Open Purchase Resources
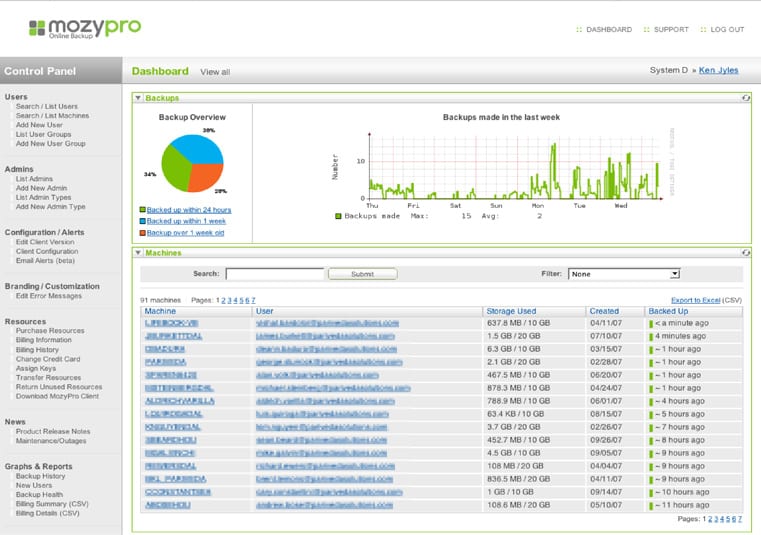Screen dimensions: 761x535 [50, 331]
